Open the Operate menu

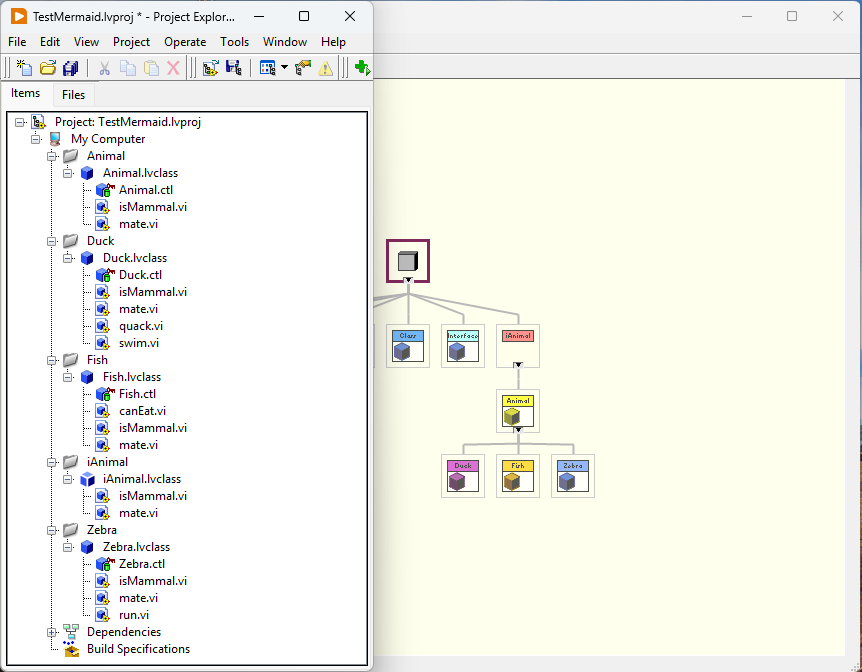185,42
